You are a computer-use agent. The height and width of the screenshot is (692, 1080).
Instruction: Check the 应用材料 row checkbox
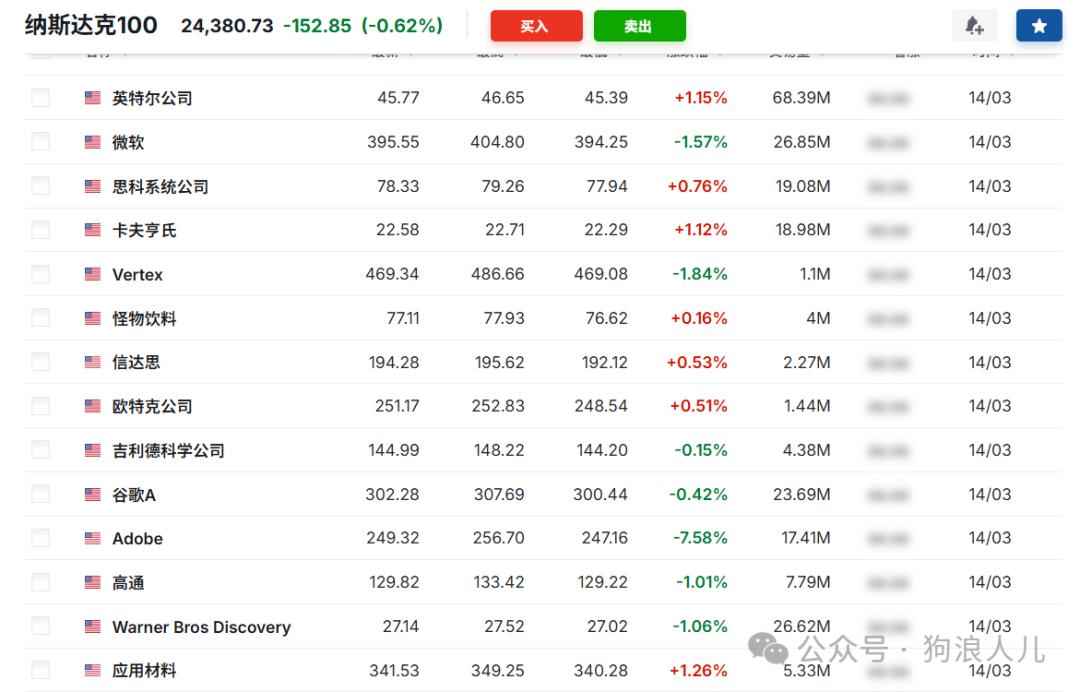(41, 670)
